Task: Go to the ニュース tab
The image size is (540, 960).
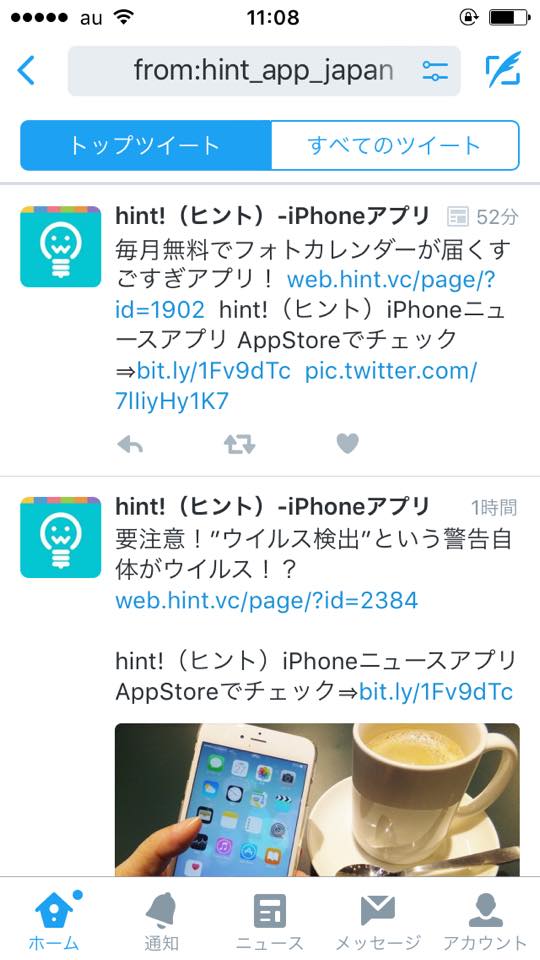Action: (x=269, y=918)
